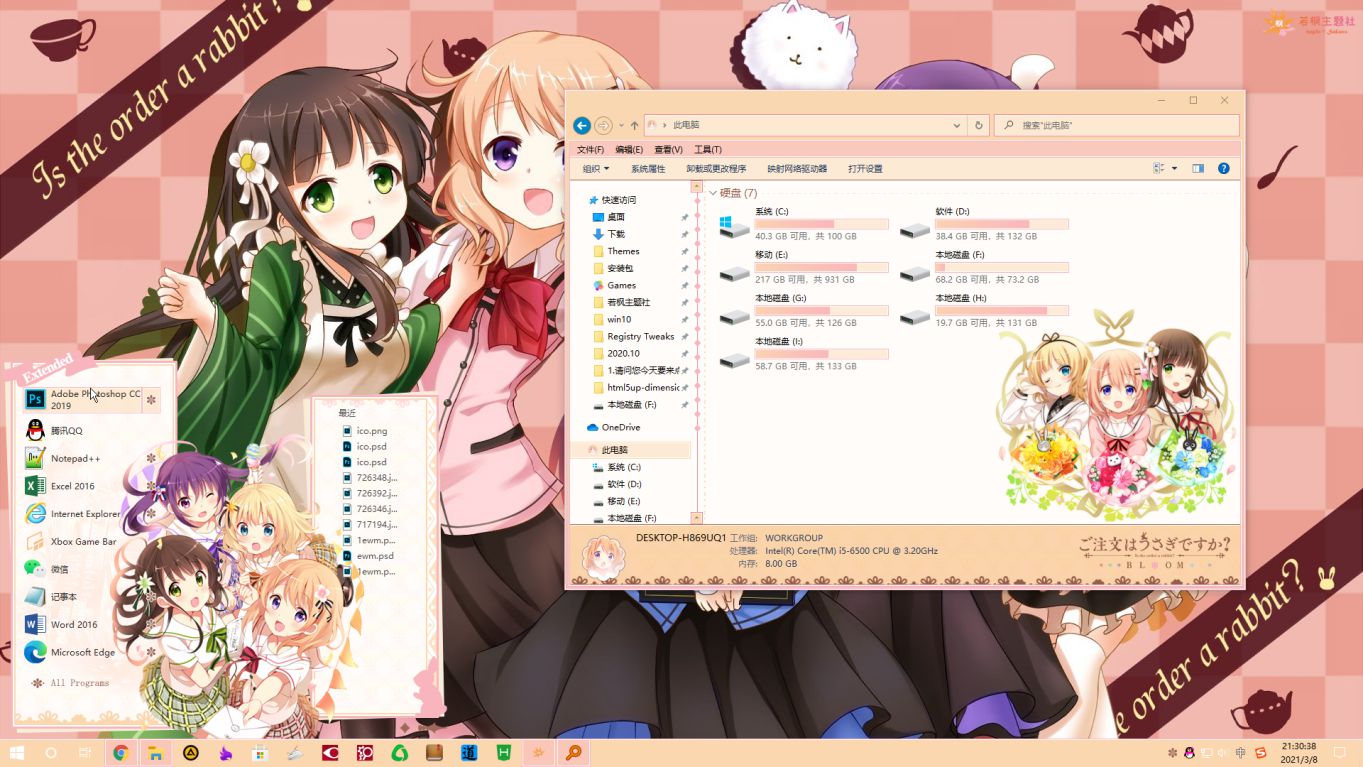Image resolution: width=1363 pixels, height=767 pixels.
Task: Toggle the preview pane
Action: pos(1198,169)
